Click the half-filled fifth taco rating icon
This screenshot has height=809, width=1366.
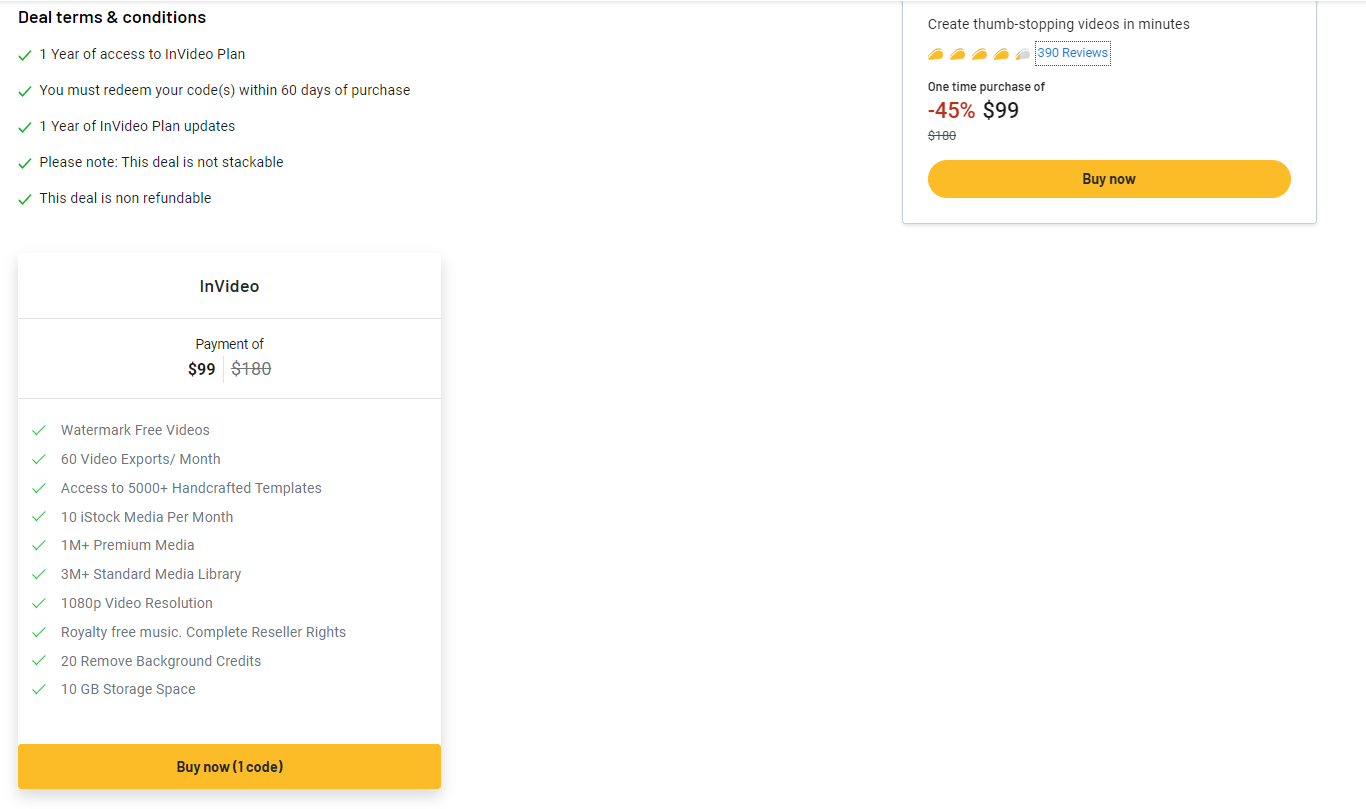click(x=1022, y=54)
